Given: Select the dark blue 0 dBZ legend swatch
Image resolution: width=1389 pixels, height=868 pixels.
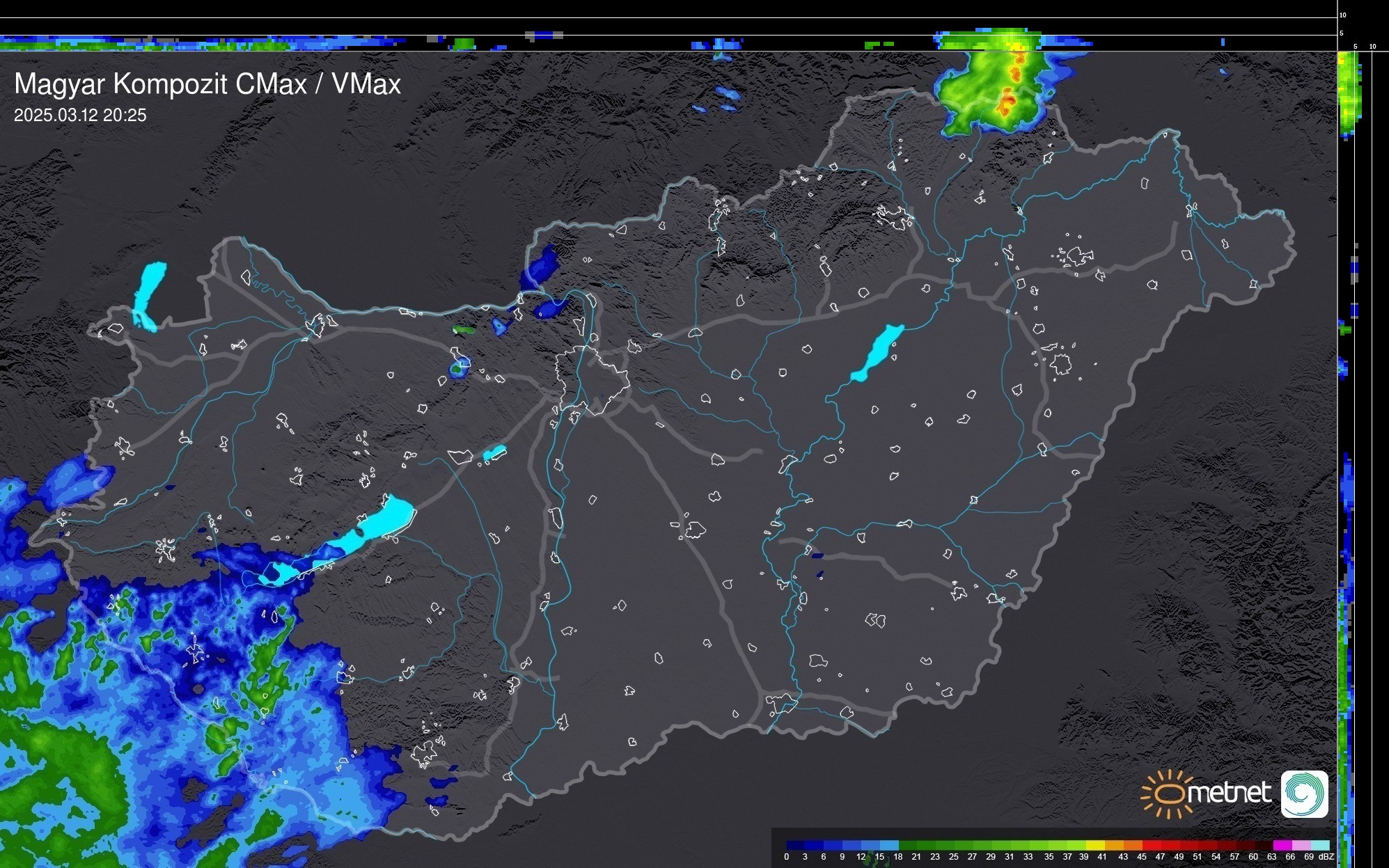Looking at the screenshot, I should [x=795, y=846].
